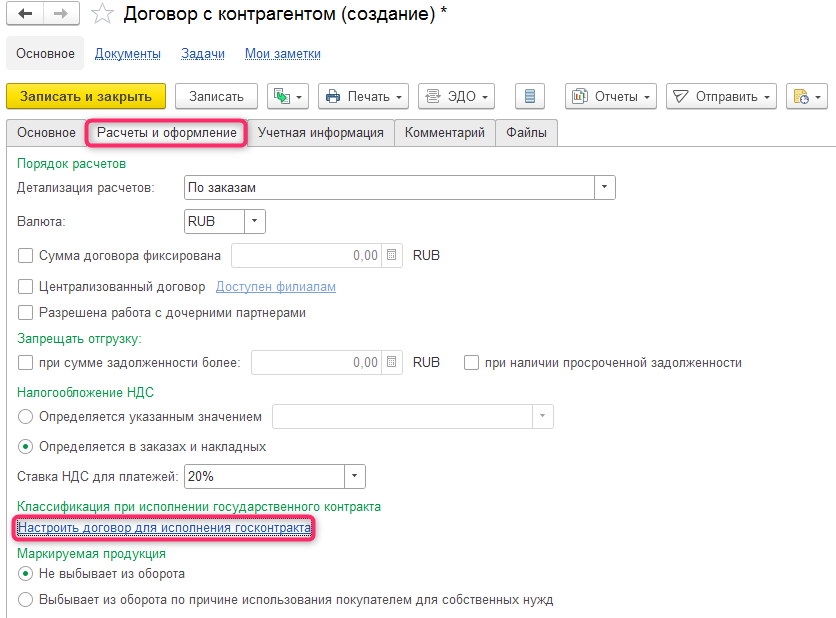Switch to 'Учетная информация' tab

pos(320,132)
